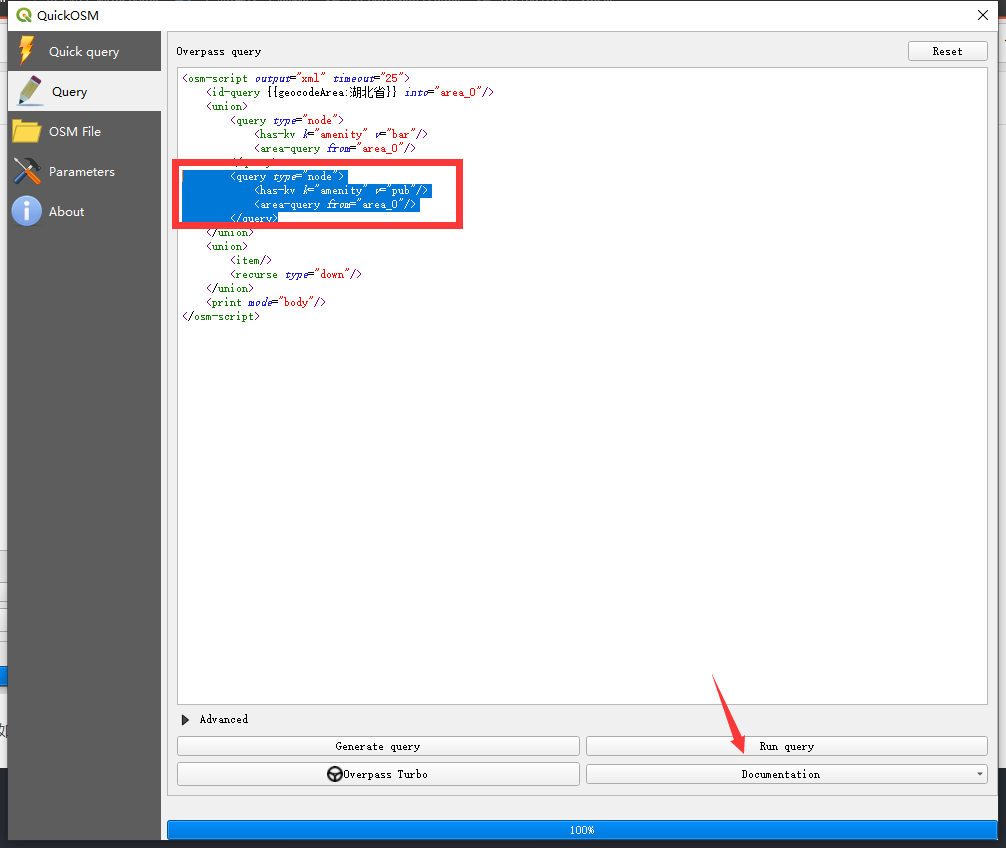Screen dimensions: 1006x848
Task: Show the About tab
Action: tap(85, 211)
